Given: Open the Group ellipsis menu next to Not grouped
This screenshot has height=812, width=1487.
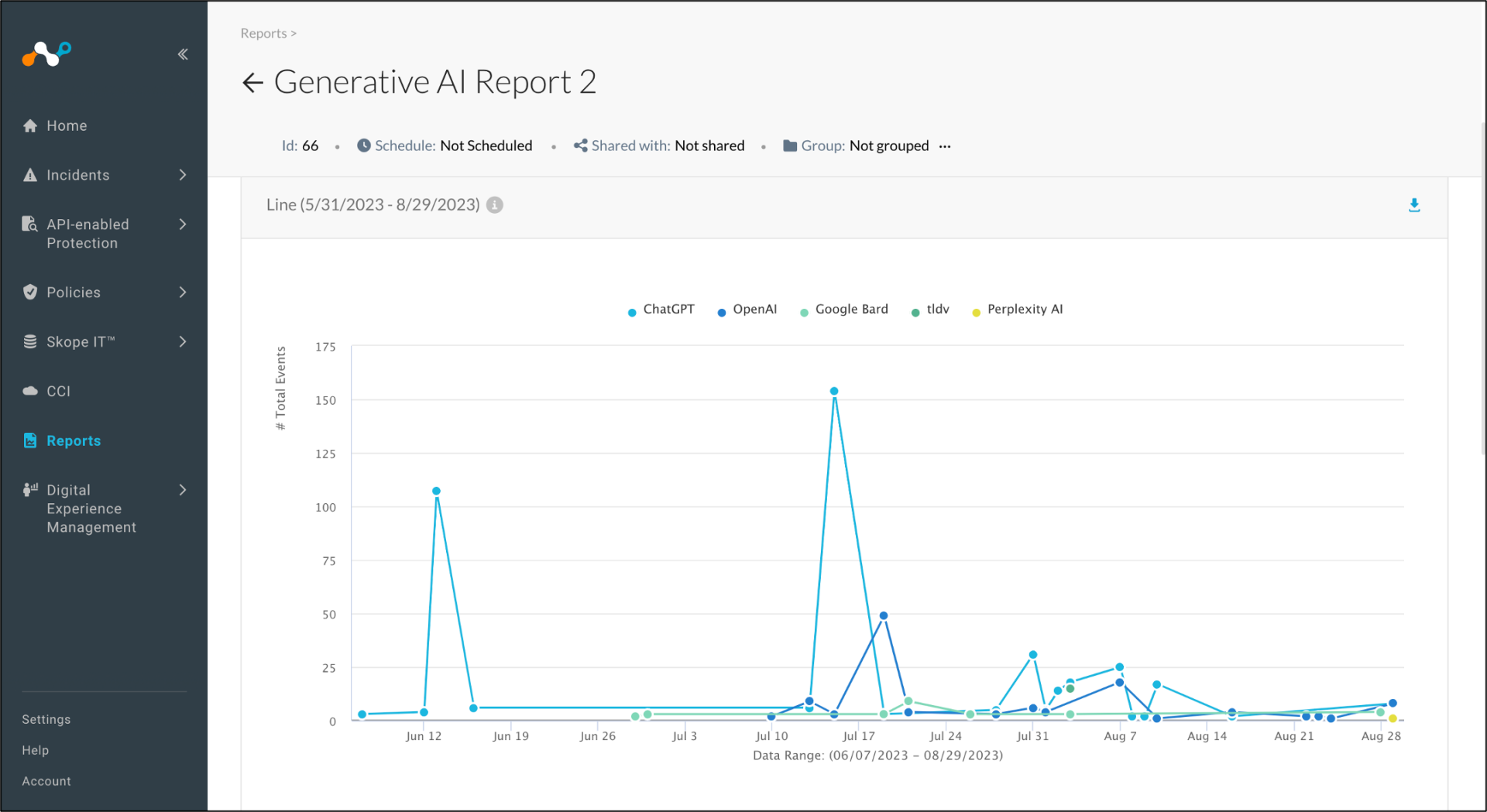Looking at the screenshot, I should [945, 146].
